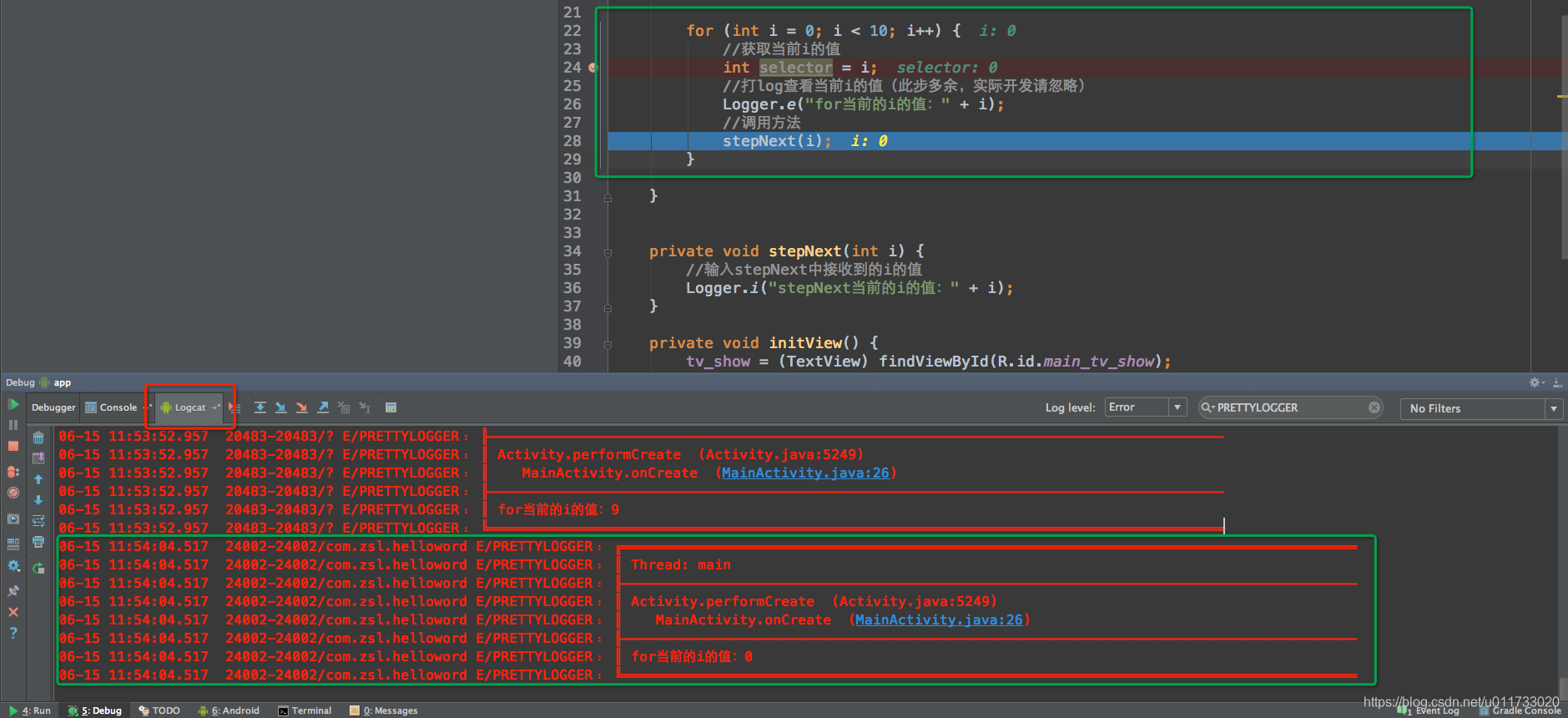
Task: Click Restore Layout icon in debug sidebar
Action: (x=13, y=544)
